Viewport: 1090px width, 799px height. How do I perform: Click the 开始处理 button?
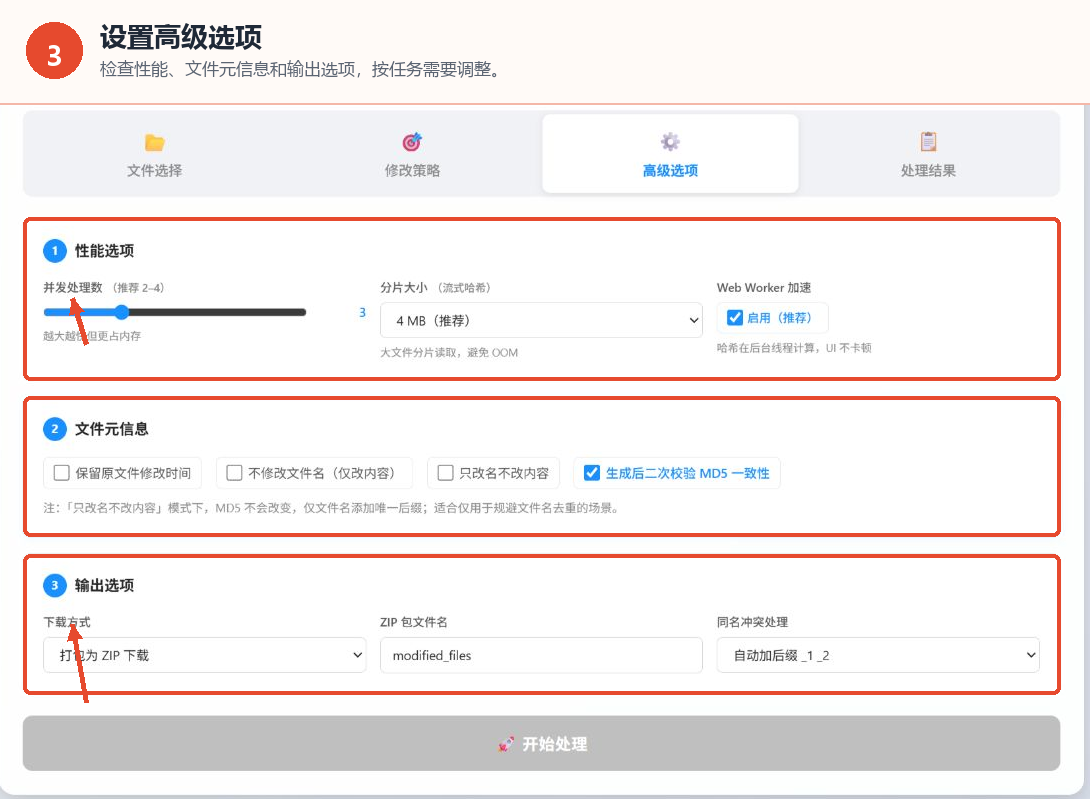541,743
